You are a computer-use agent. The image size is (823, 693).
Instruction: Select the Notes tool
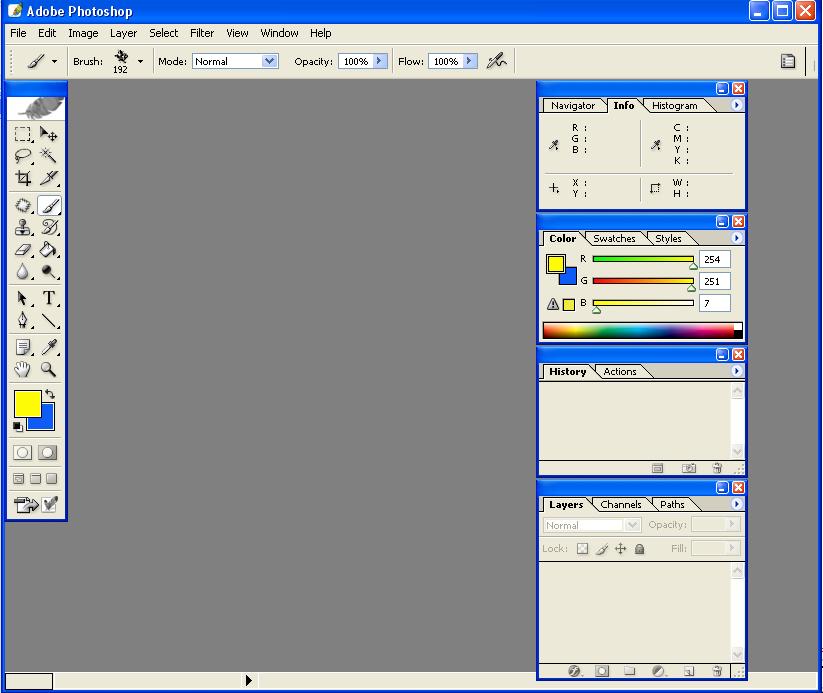(x=22, y=347)
